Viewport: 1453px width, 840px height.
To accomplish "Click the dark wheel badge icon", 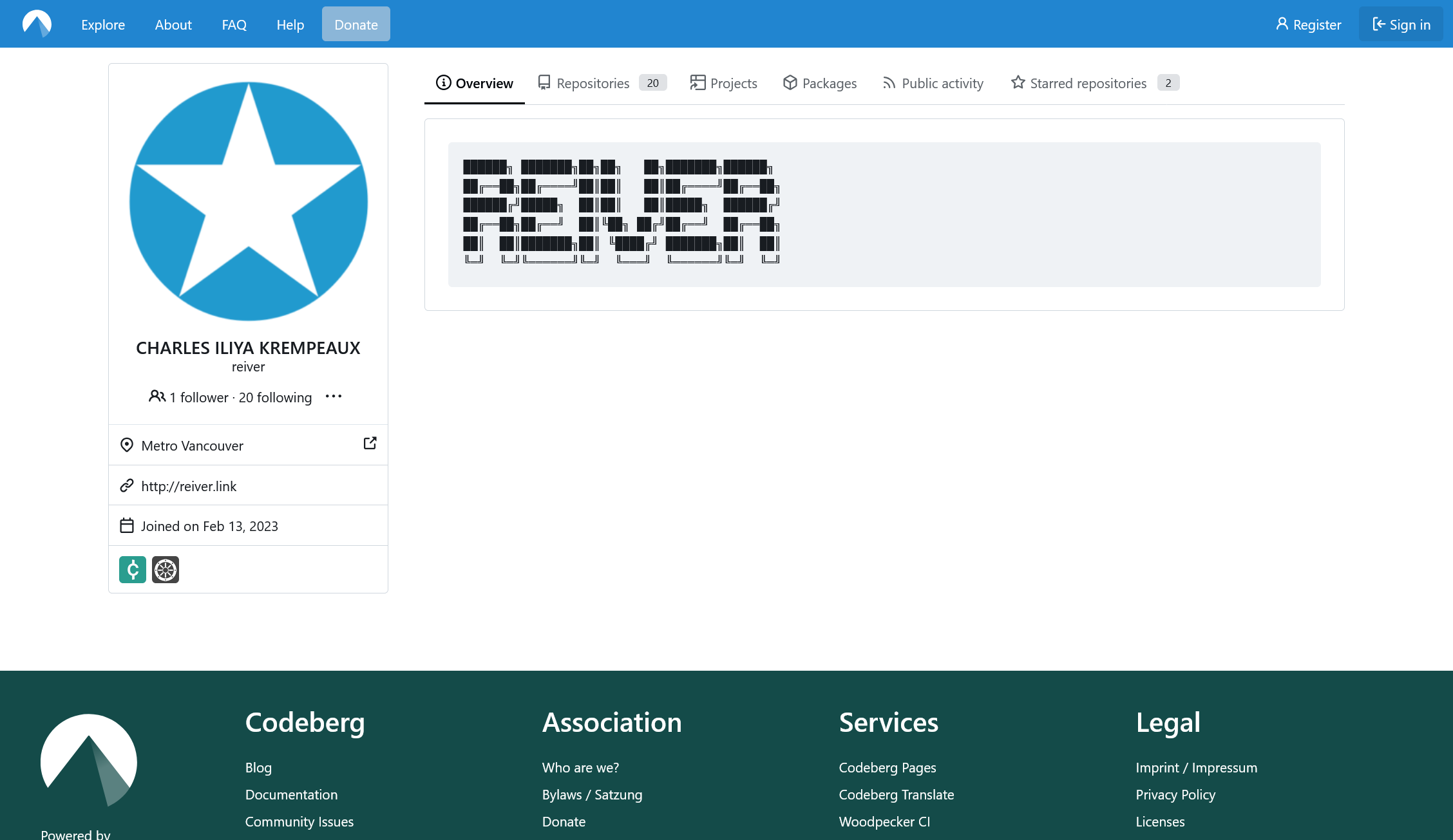I will [166, 570].
